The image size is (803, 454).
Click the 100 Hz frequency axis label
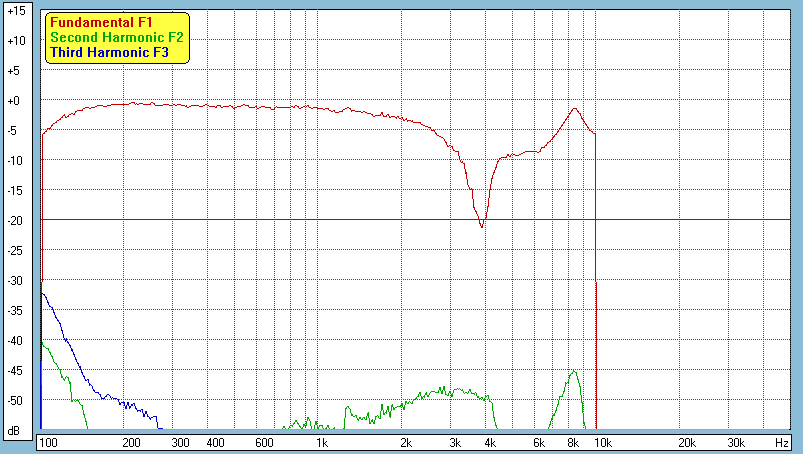[x=48, y=443]
